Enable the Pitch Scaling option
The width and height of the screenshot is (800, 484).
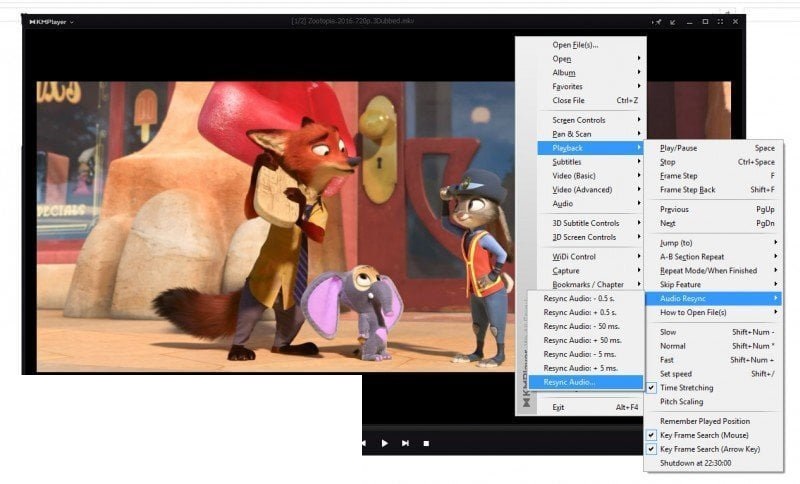pyautogui.click(x=714, y=401)
